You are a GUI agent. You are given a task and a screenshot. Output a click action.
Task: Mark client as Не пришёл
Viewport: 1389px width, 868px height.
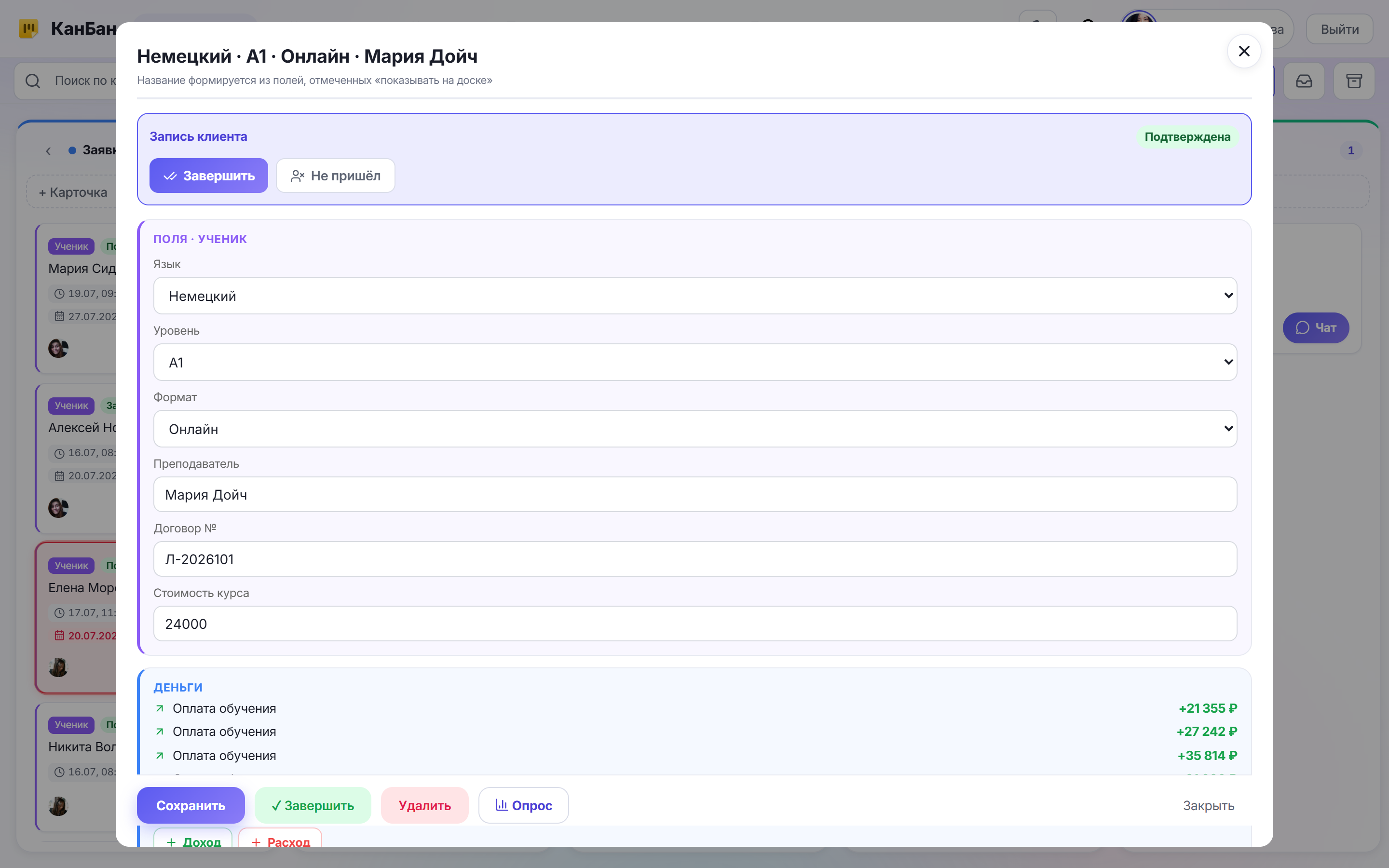(x=335, y=176)
